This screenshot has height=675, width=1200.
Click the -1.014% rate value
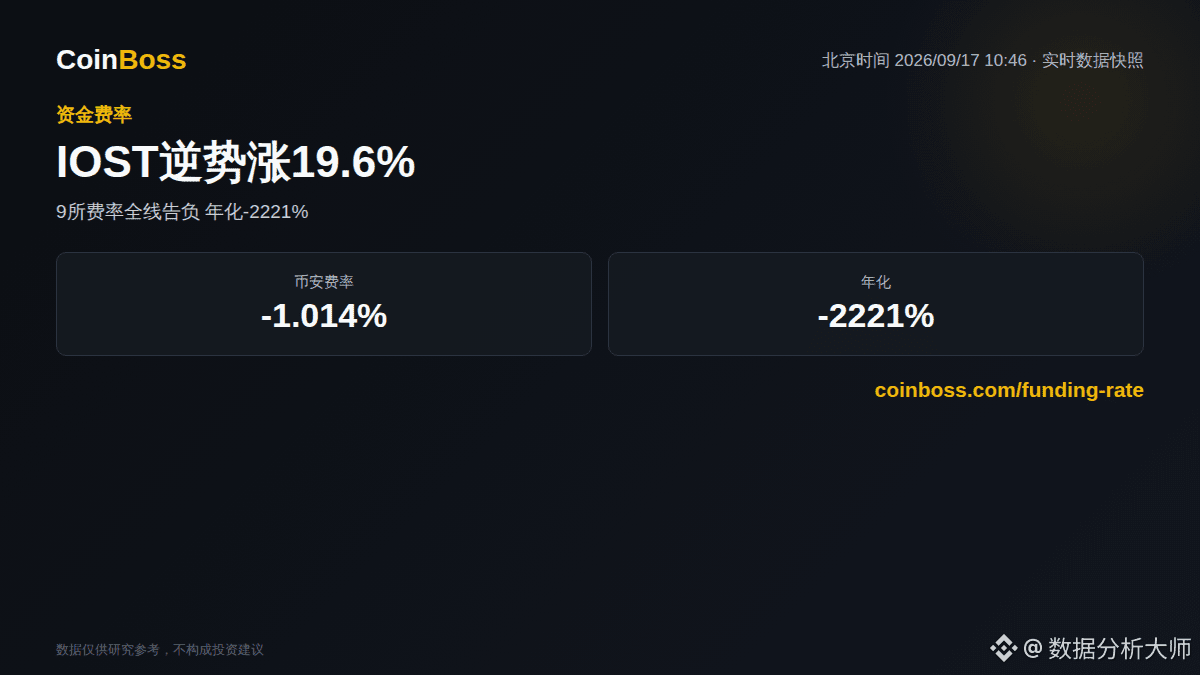point(324,316)
